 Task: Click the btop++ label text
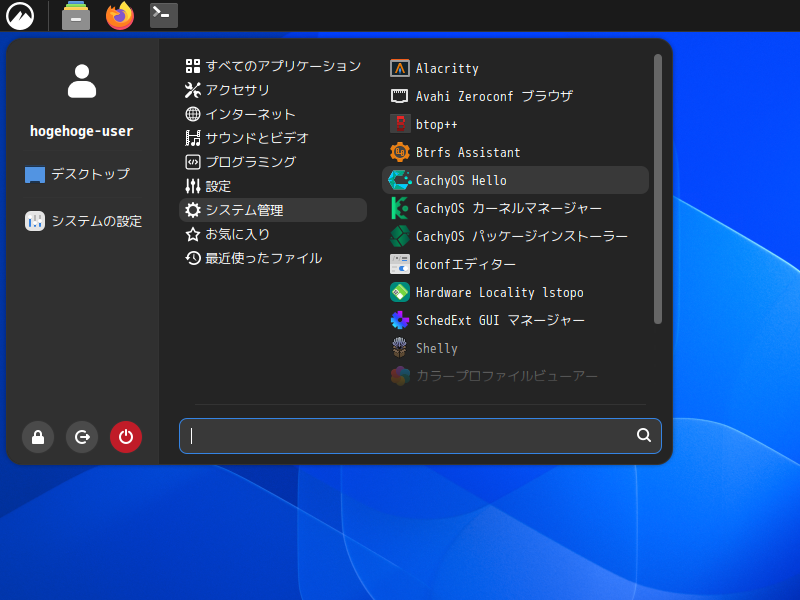[437, 124]
